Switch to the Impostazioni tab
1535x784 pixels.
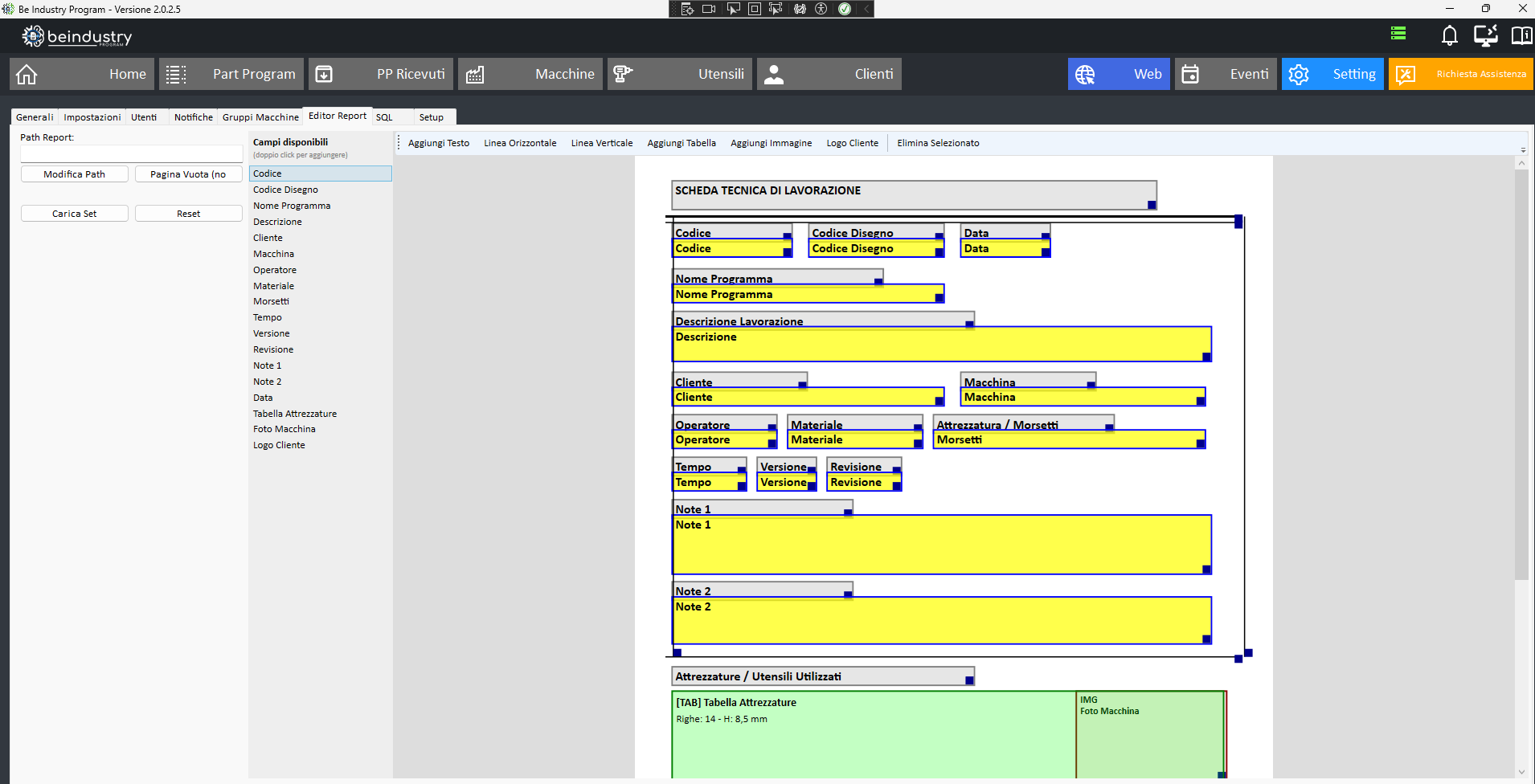click(92, 117)
